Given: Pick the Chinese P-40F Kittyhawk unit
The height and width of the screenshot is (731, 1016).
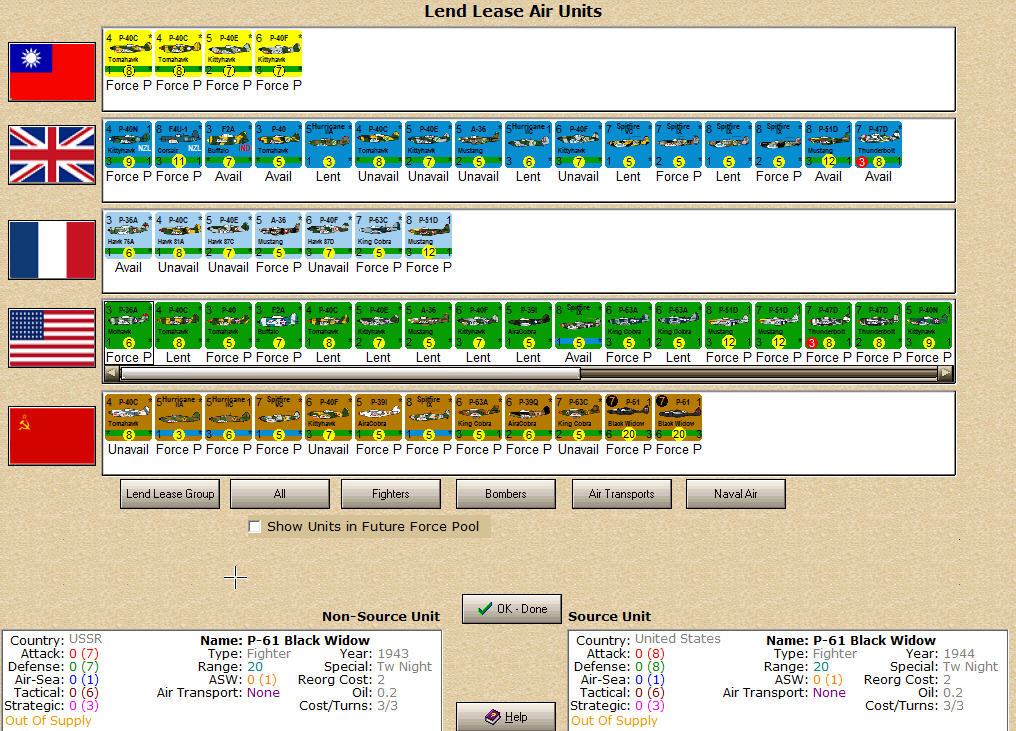Looking at the screenshot, I should 278,53.
